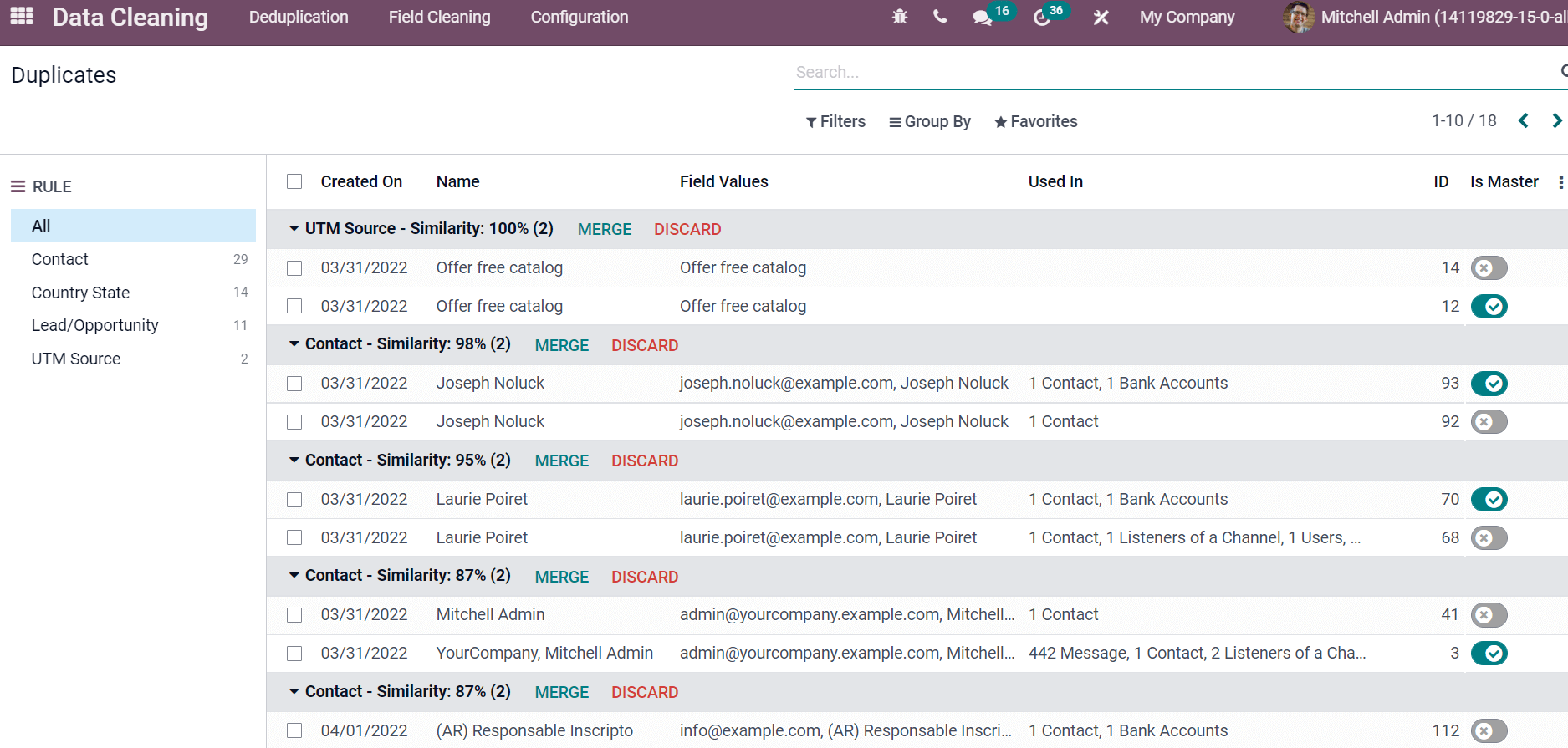This screenshot has height=748, width=1568.
Task: Filter by Country State rule
Action: click(x=133, y=293)
